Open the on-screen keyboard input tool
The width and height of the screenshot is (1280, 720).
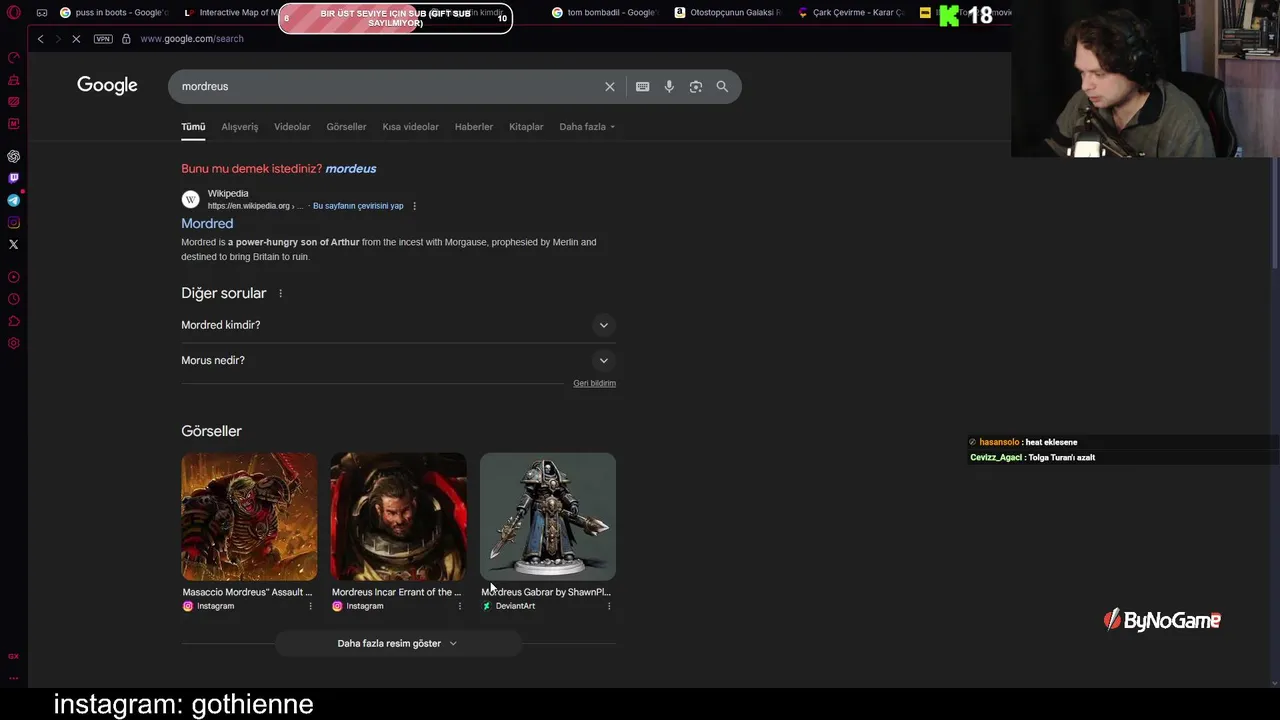pyautogui.click(x=643, y=87)
